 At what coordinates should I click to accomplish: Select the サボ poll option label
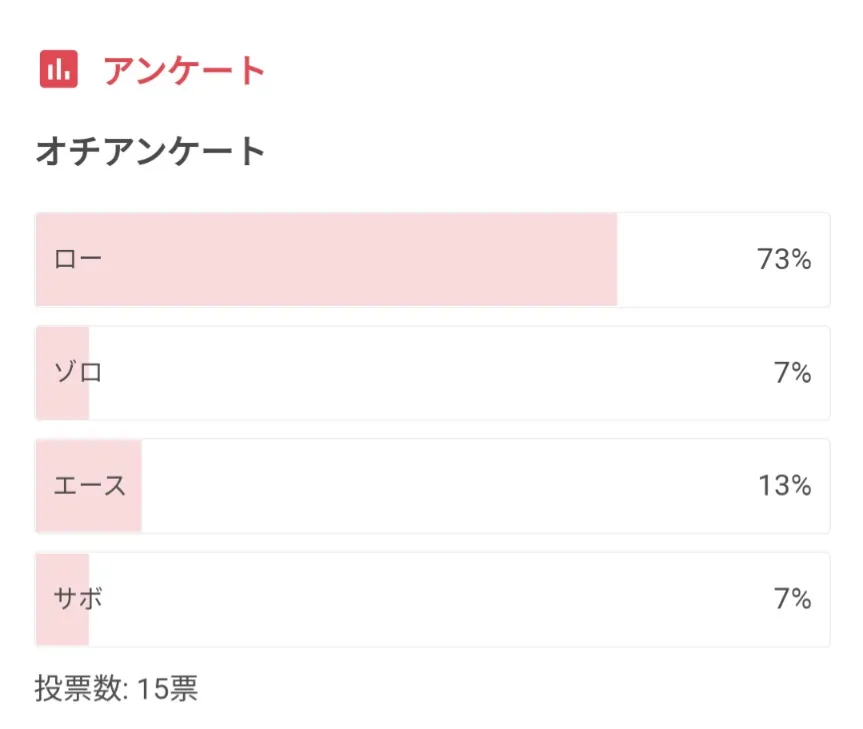point(78,599)
